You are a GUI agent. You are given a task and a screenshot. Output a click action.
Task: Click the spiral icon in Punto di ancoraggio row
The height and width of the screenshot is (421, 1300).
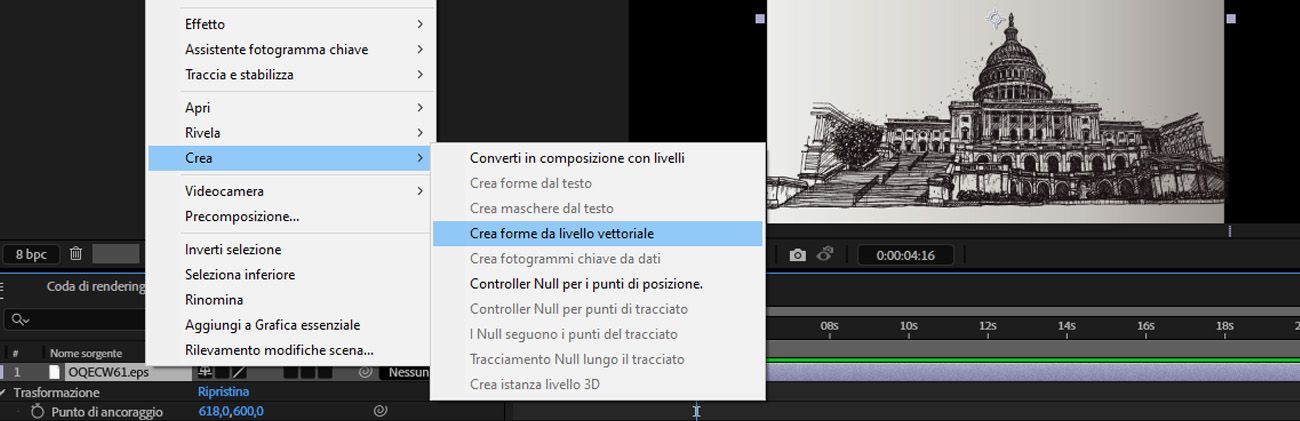coord(380,411)
